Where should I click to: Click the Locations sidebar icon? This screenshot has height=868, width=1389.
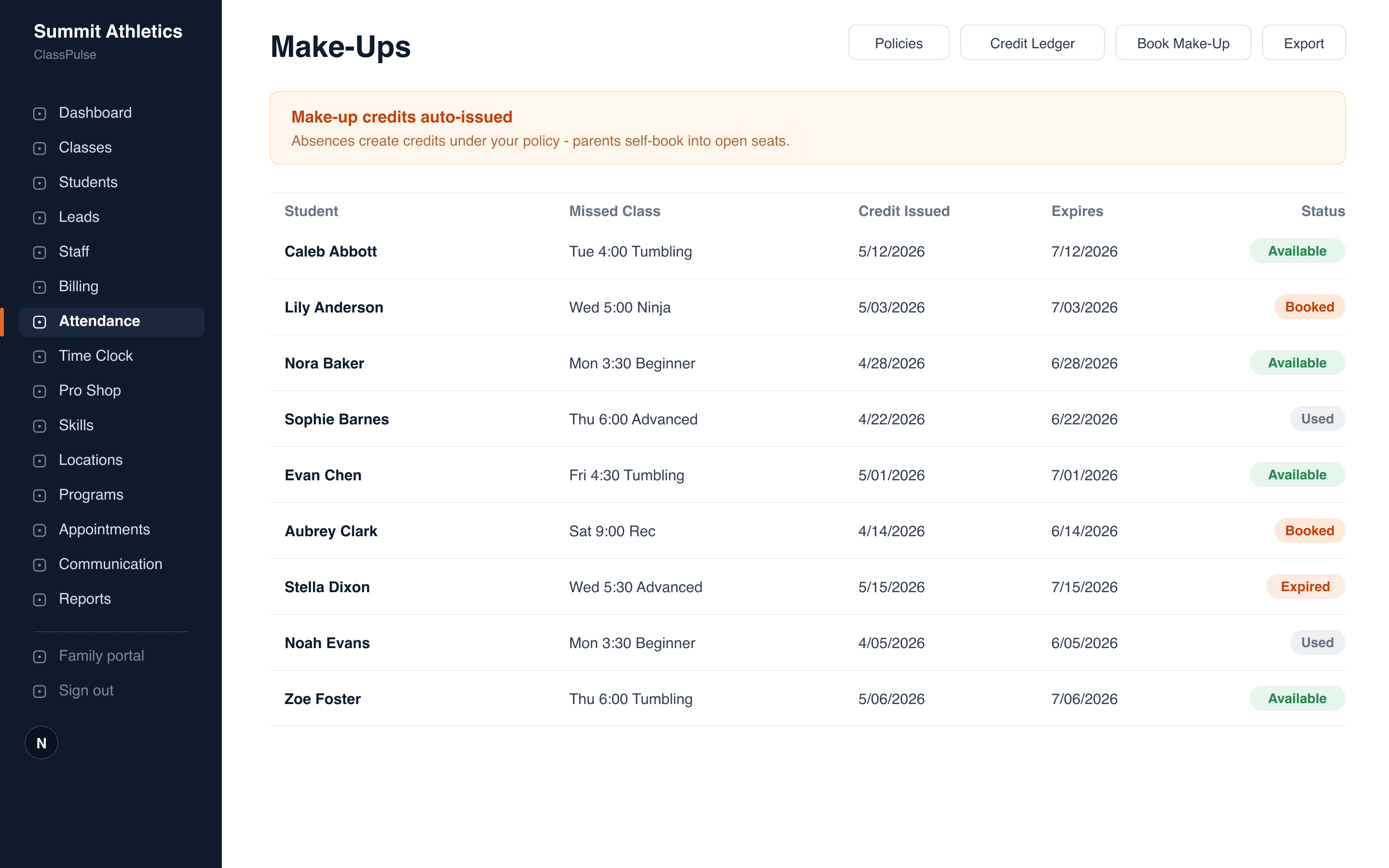[x=40, y=461]
